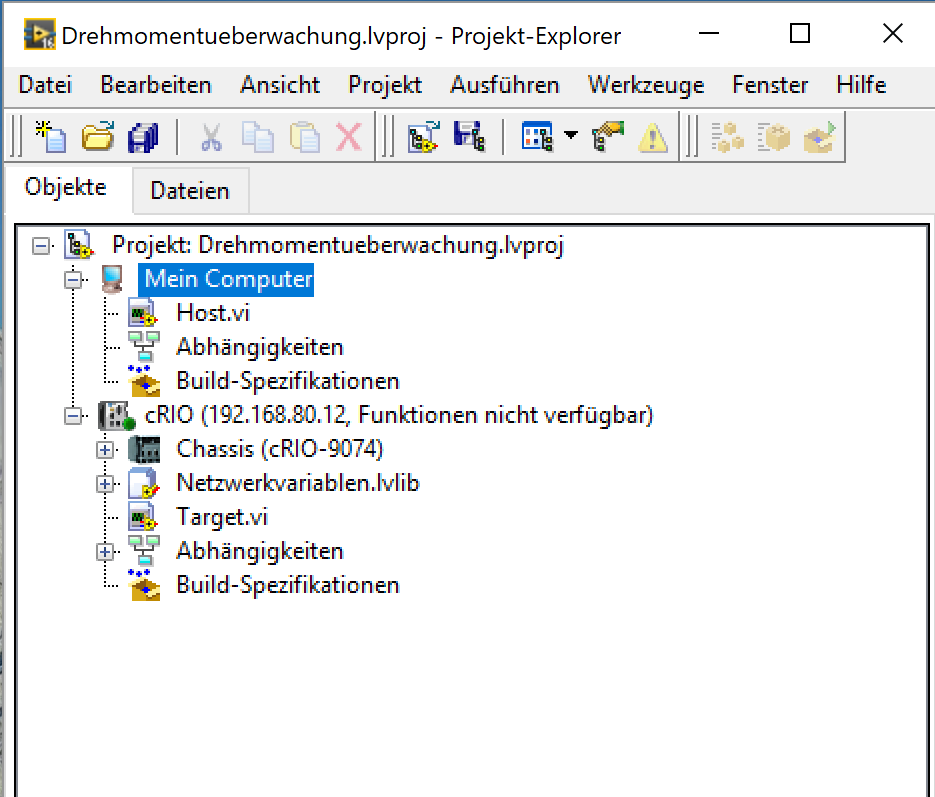Click the Netzwerkvariablen library icon
935x797 pixels.
(x=144, y=483)
